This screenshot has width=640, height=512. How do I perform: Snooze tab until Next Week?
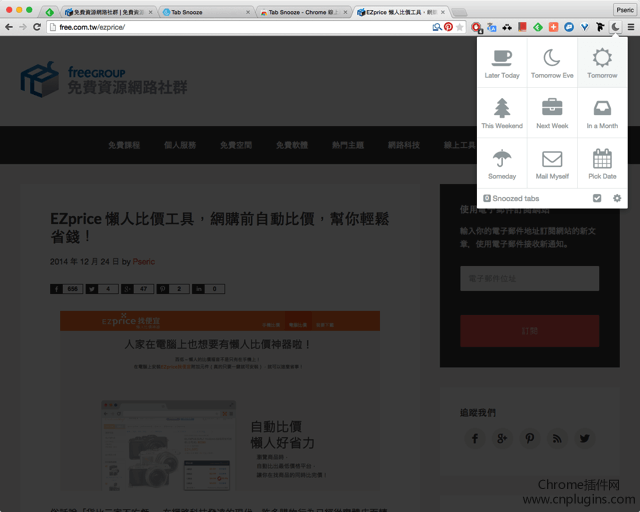pos(552,113)
